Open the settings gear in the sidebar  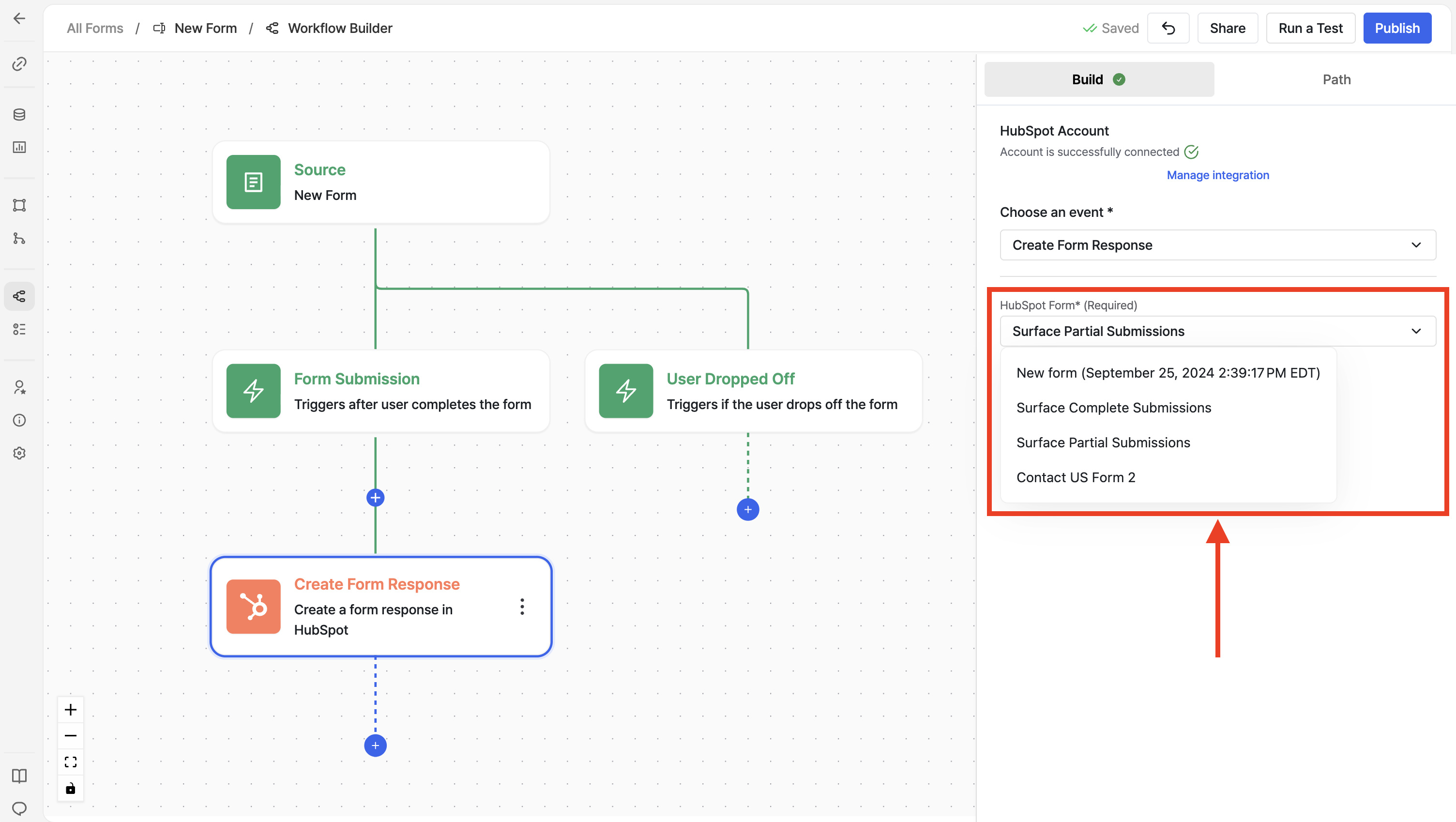tap(20, 453)
